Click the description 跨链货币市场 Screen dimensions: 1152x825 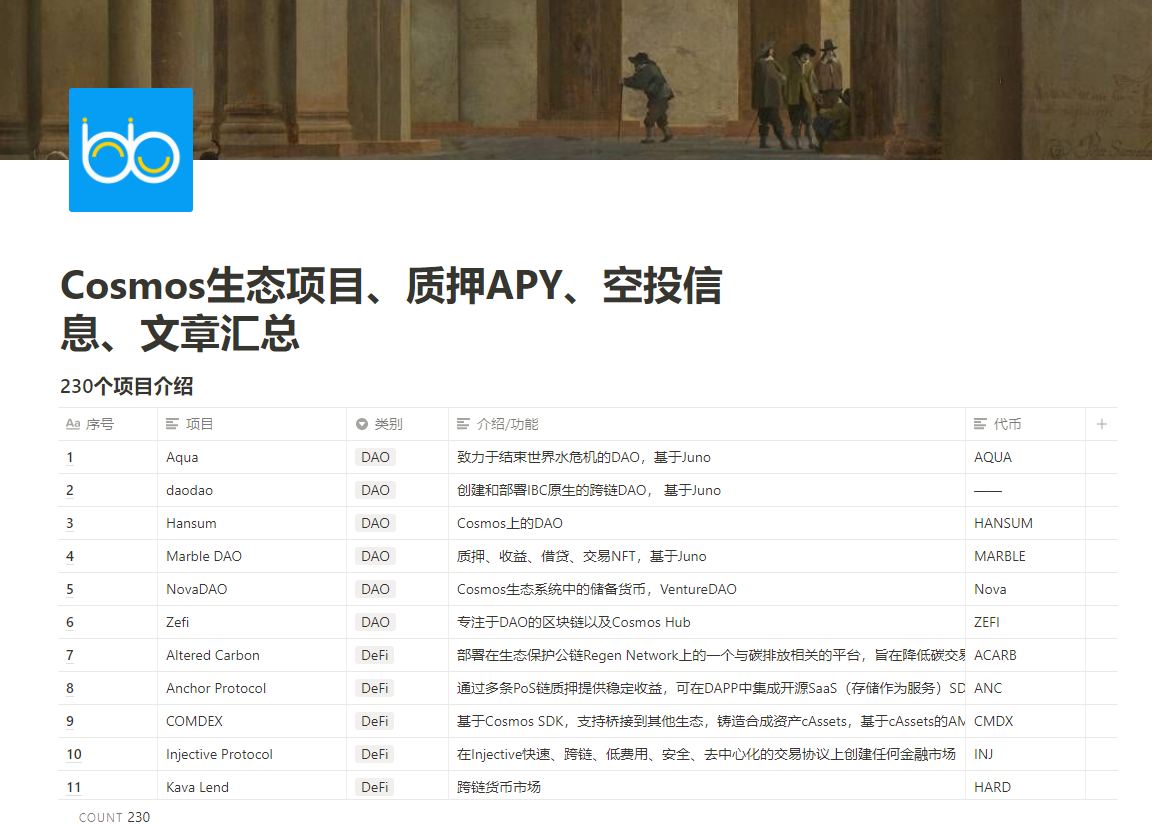click(499, 788)
